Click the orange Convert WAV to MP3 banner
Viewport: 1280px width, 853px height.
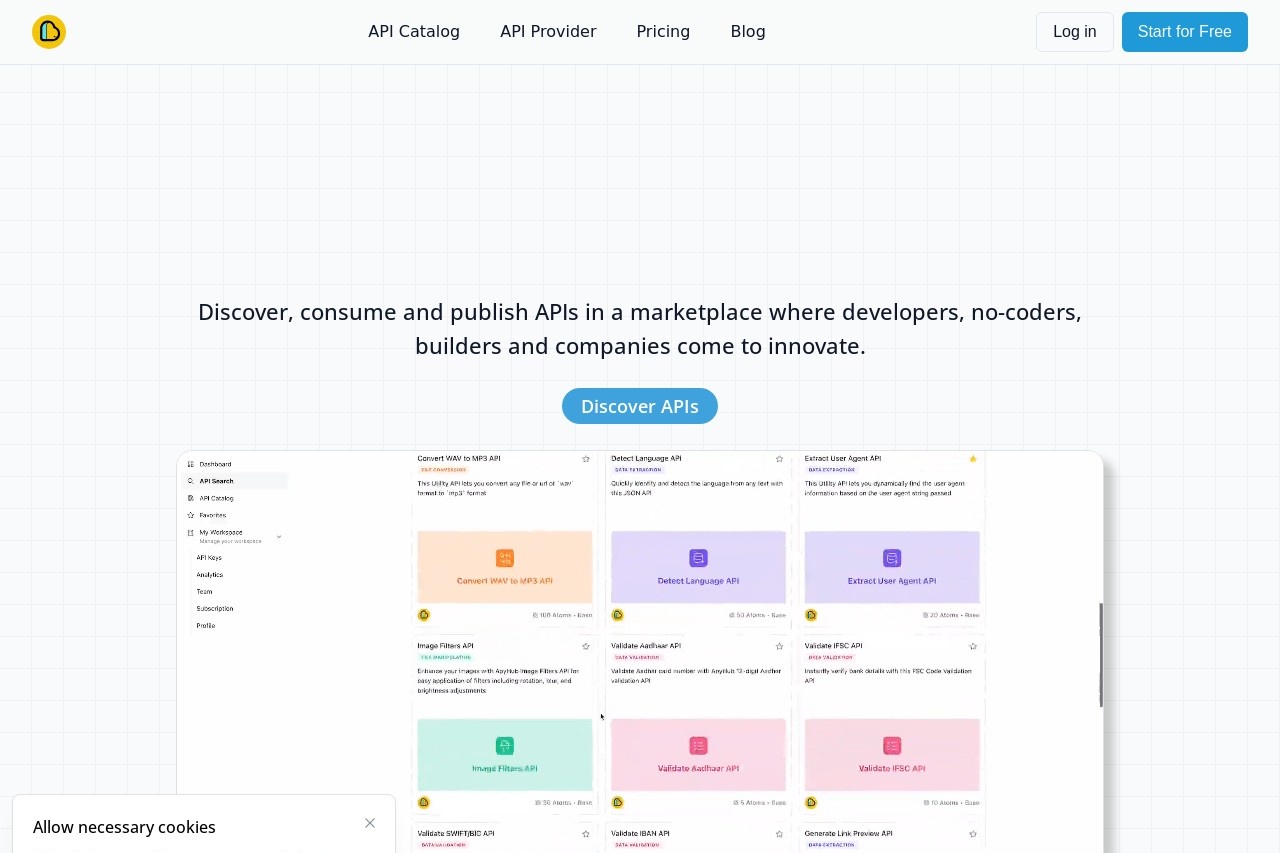tap(505, 567)
